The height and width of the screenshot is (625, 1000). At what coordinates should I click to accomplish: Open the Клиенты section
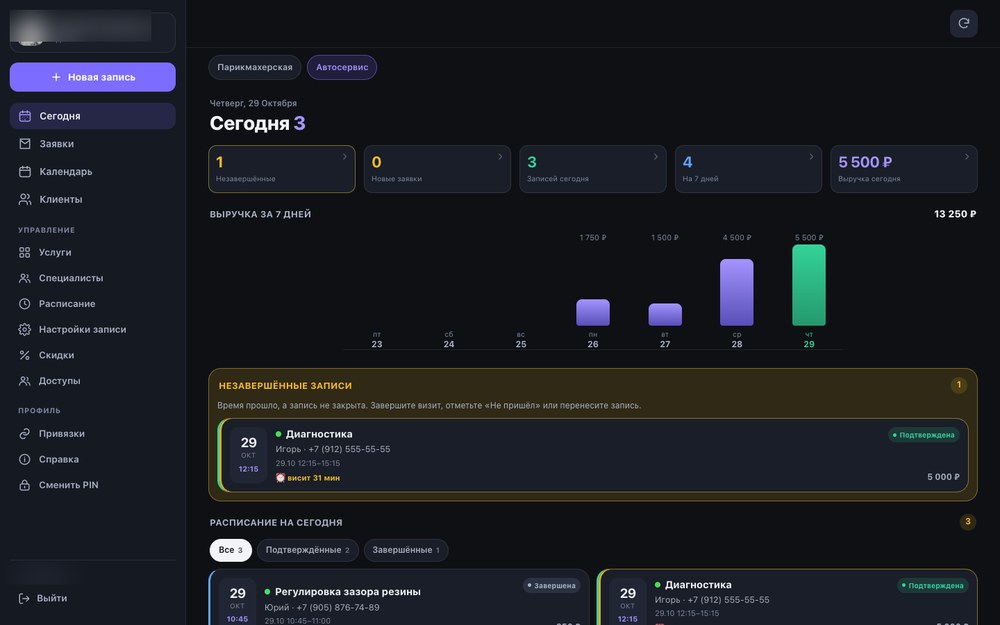[x=92, y=200]
